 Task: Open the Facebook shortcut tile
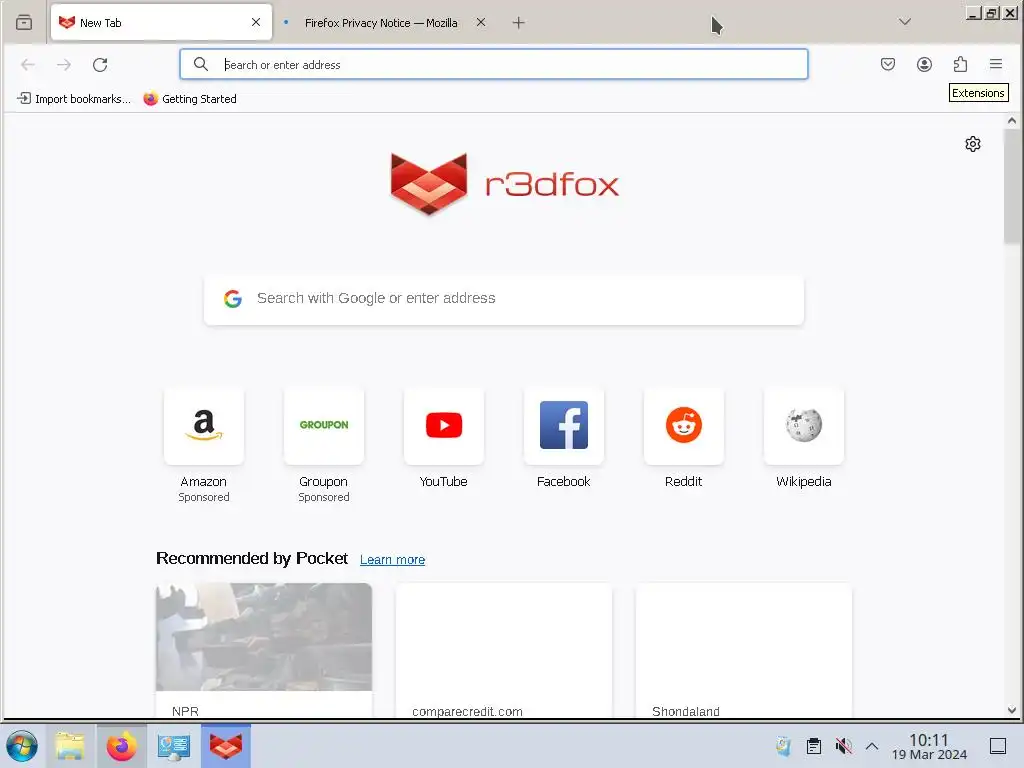click(564, 426)
